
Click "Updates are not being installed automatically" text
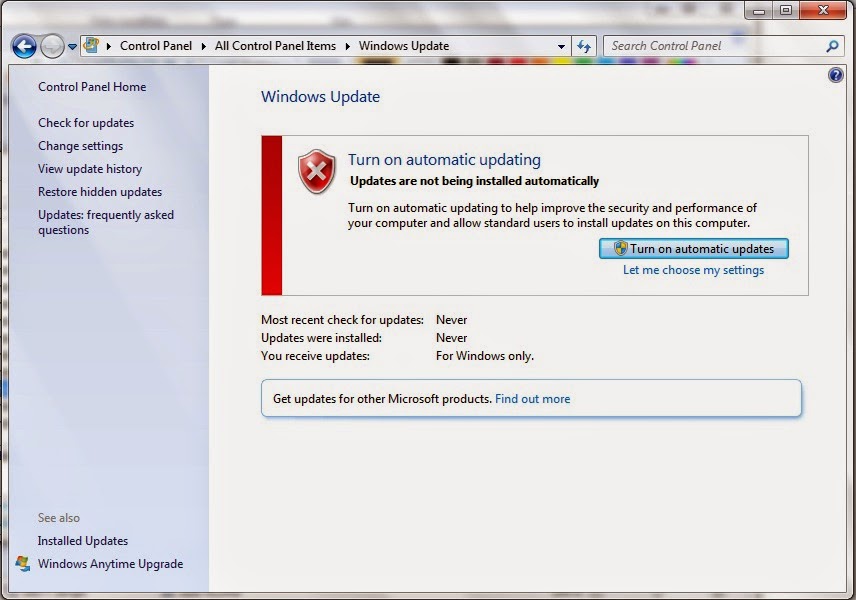click(x=474, y=181)
